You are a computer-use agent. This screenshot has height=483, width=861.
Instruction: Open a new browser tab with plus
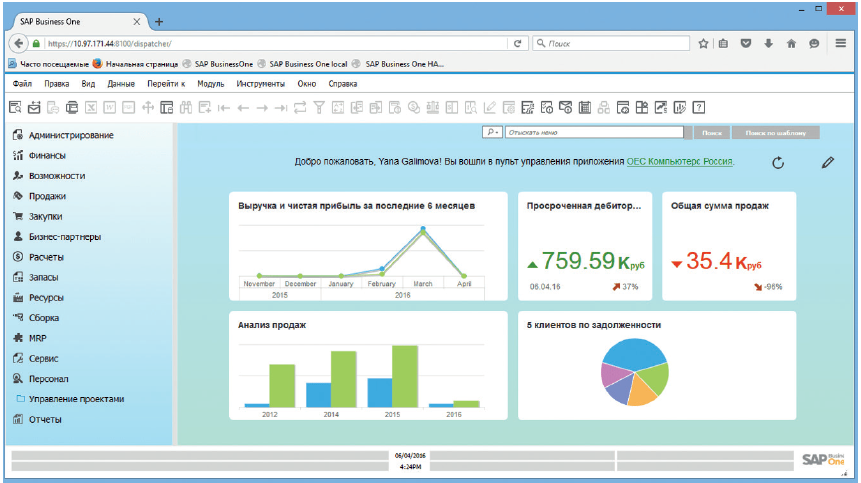[x=159, y=22]
